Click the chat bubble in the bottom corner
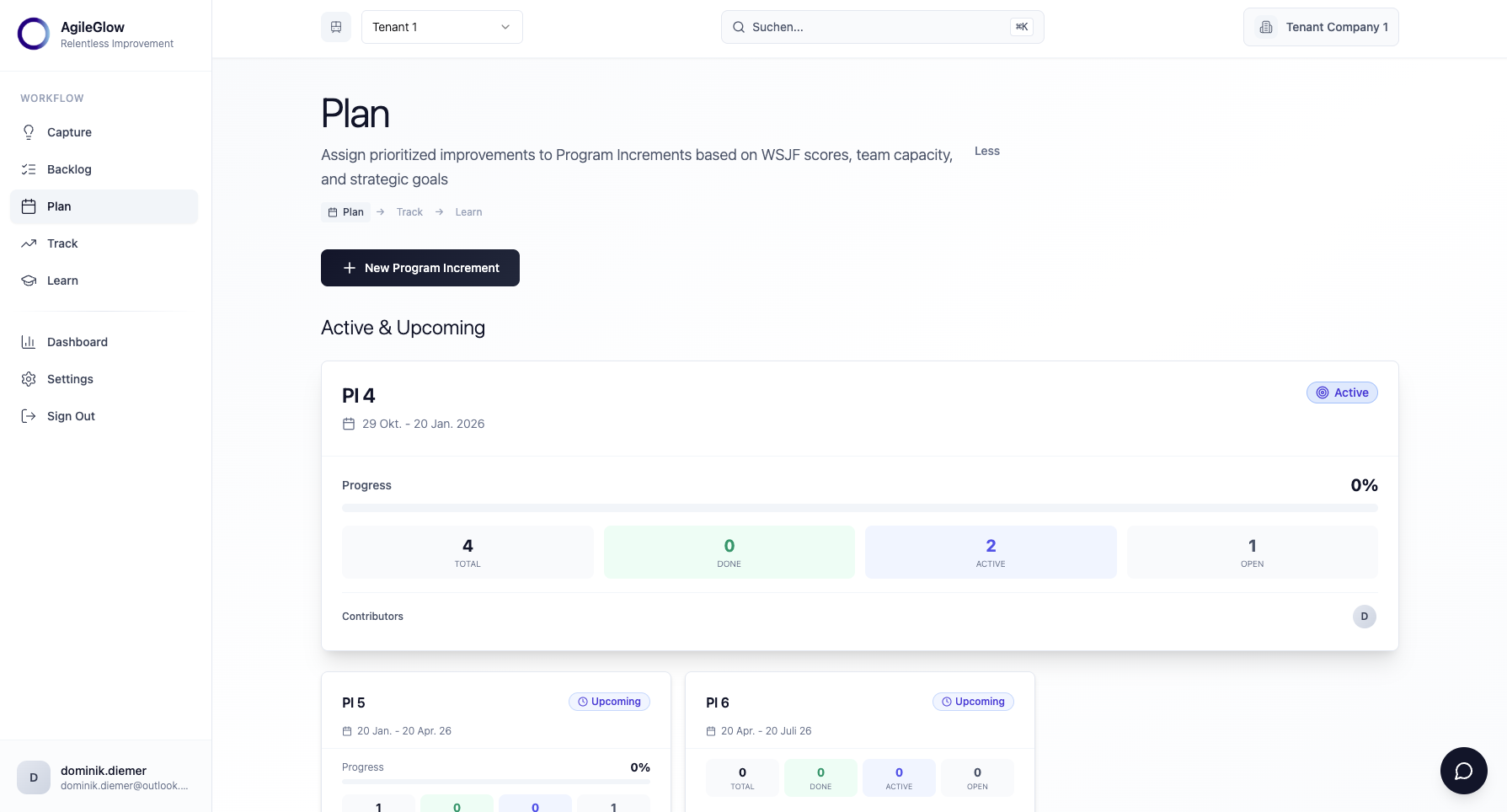The width and height of the screenshot is (1507, 812). point(1464,771)
